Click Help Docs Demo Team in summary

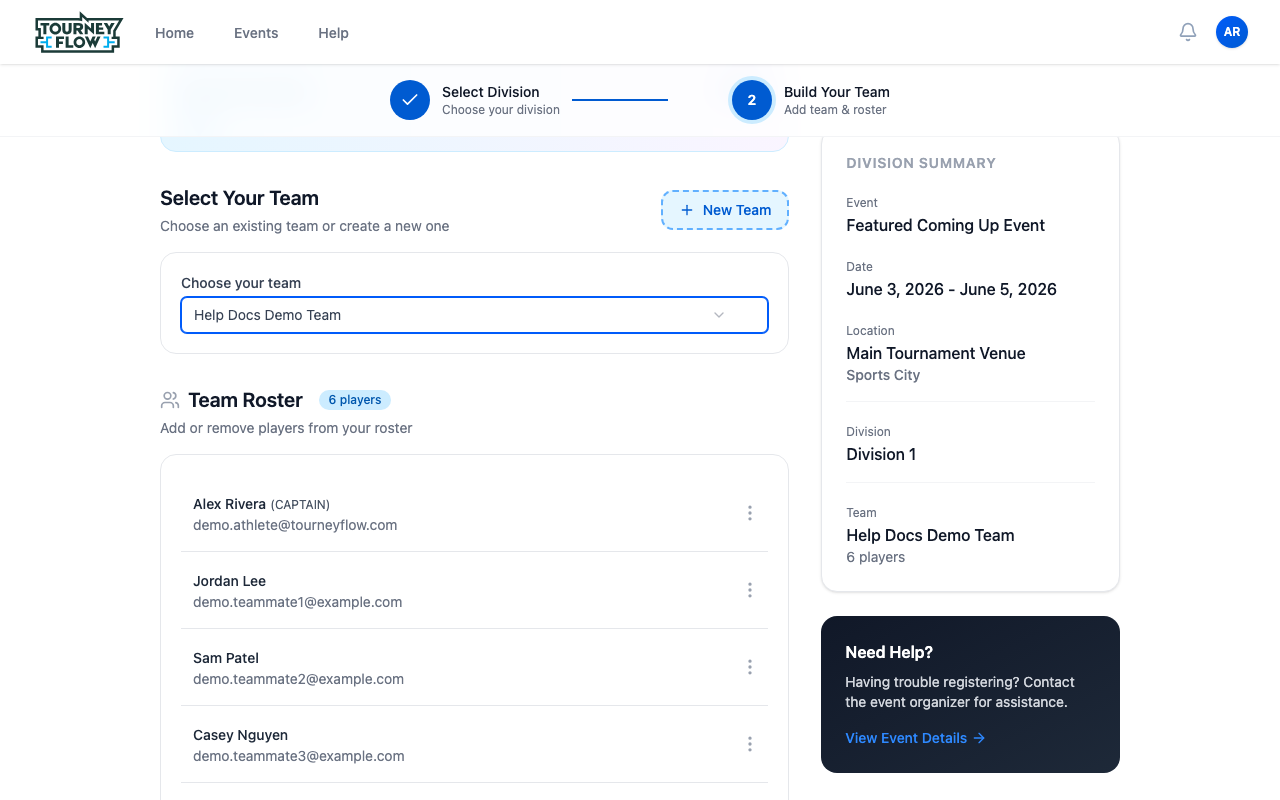tap(930, 535)
